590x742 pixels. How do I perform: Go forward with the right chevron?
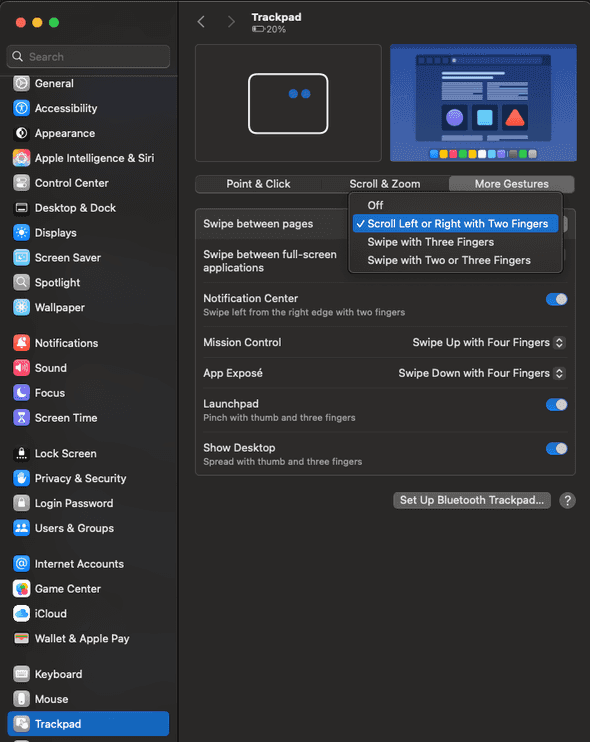[231, 22]
